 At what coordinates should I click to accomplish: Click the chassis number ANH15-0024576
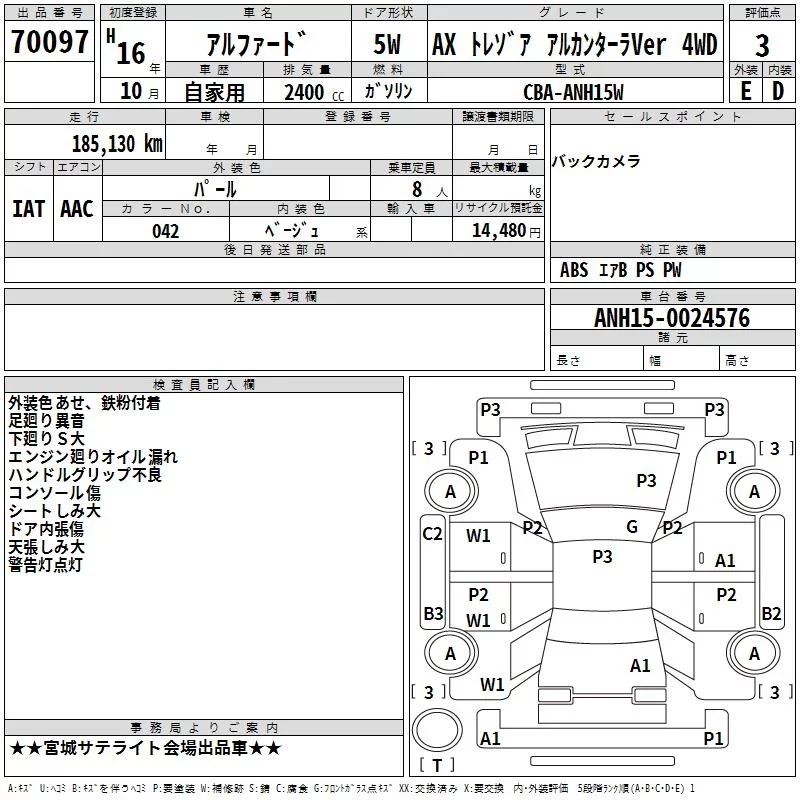coord(672,318)
